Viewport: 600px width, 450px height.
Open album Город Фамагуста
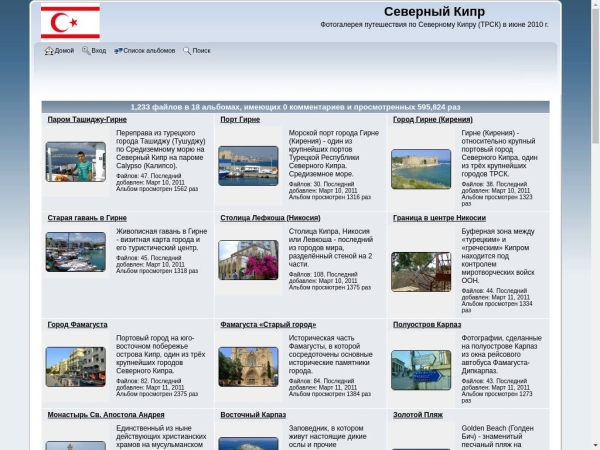tap(77, 324)
